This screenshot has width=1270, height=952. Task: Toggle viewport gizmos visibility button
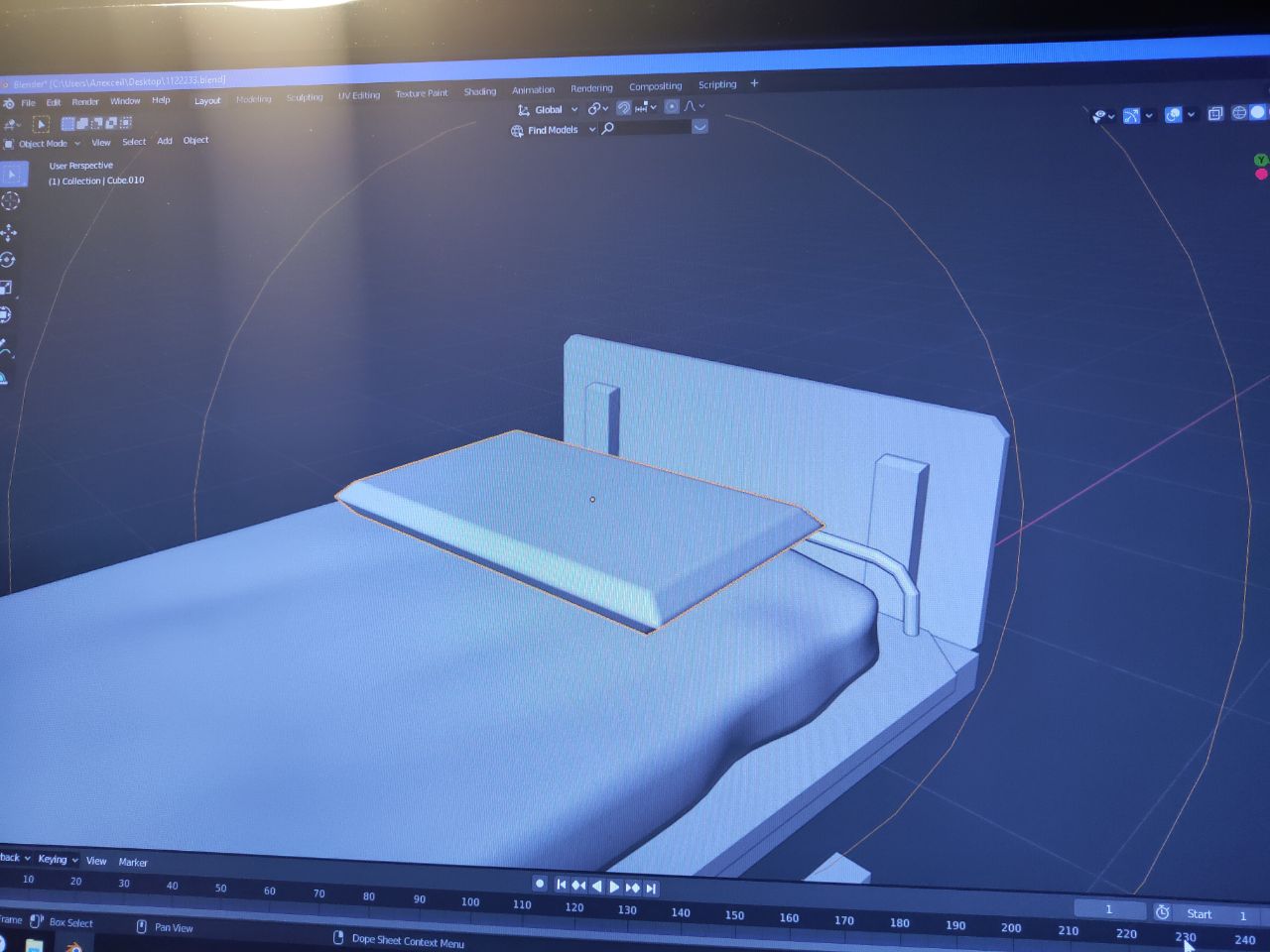click(1131, 116)
